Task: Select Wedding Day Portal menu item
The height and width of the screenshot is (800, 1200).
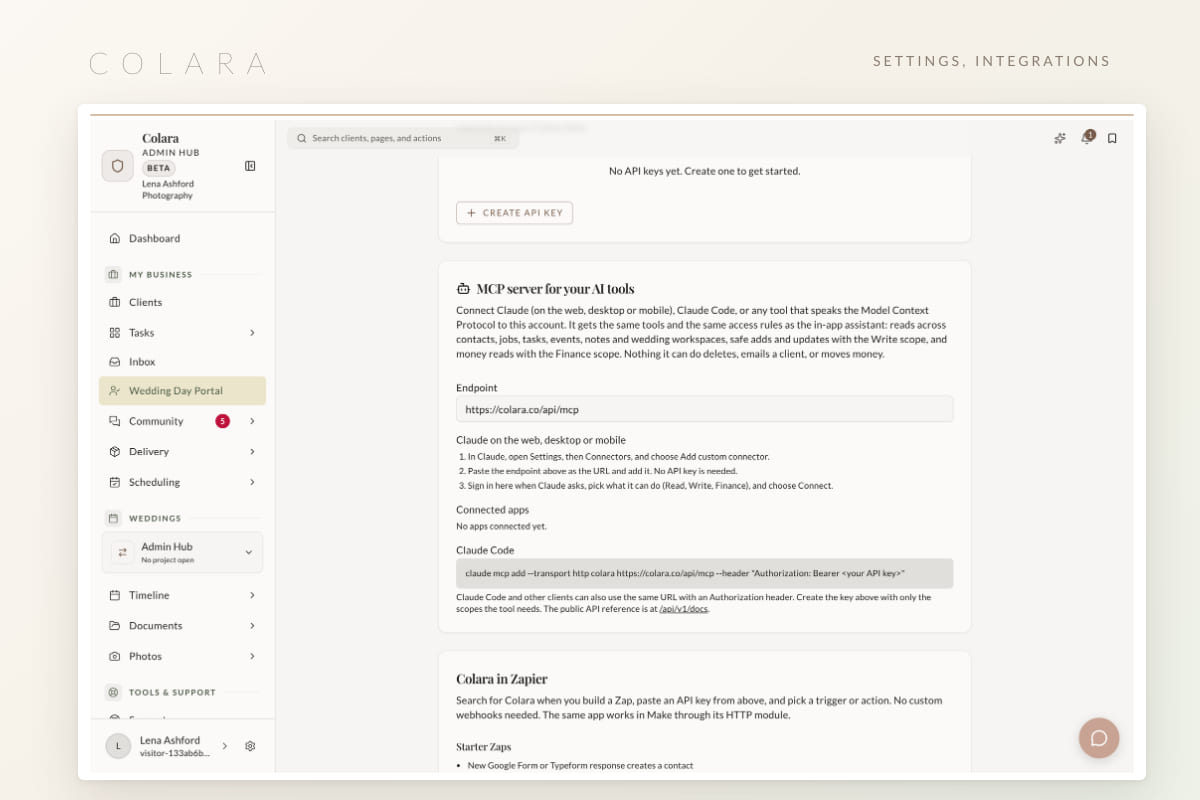Action: coord(183,391)
